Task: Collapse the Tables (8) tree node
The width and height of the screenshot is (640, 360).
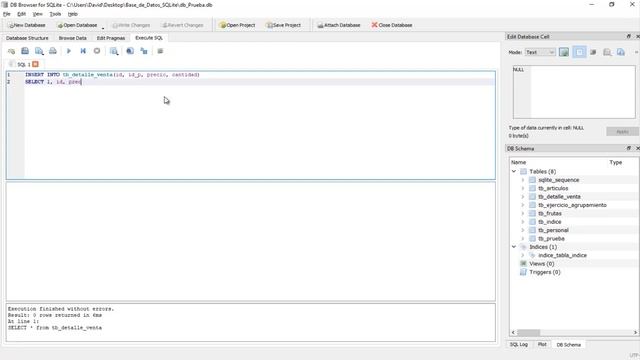Action: (514, 171)
